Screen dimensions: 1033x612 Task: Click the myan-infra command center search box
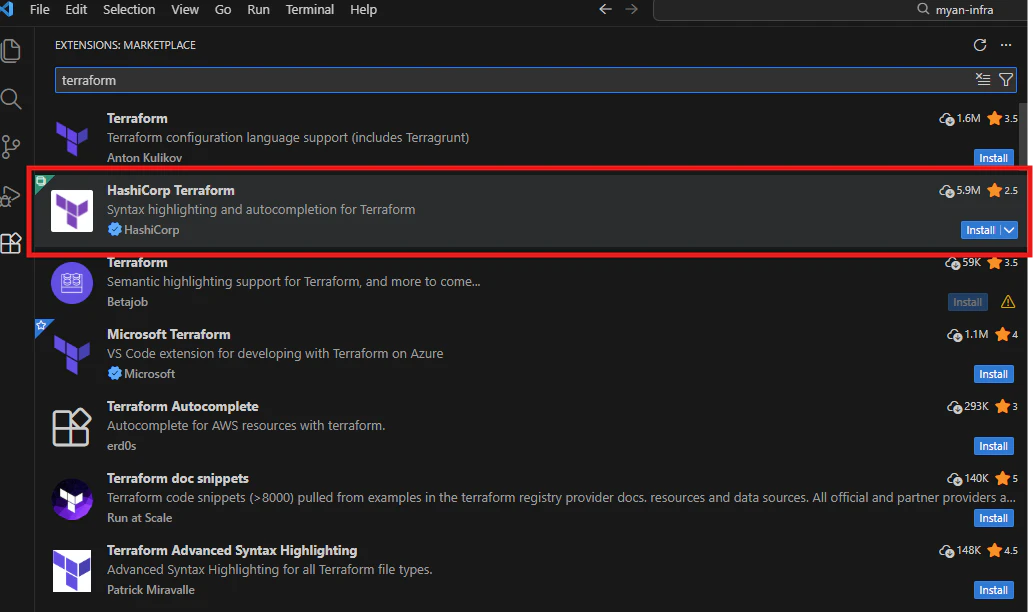[x=841, y=9]
